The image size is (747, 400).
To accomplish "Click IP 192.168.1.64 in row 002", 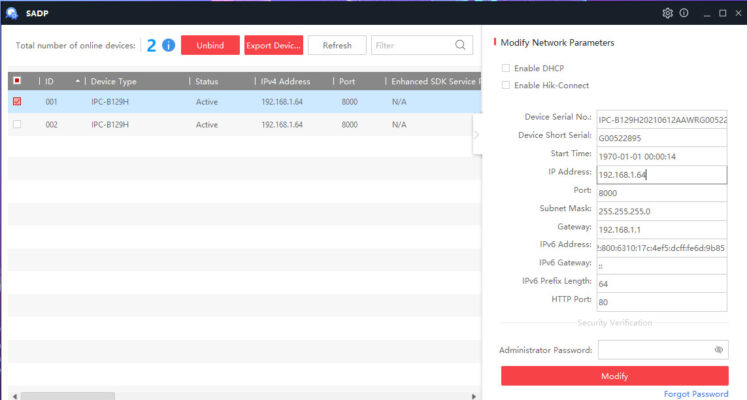I will [x=282, y=125].
